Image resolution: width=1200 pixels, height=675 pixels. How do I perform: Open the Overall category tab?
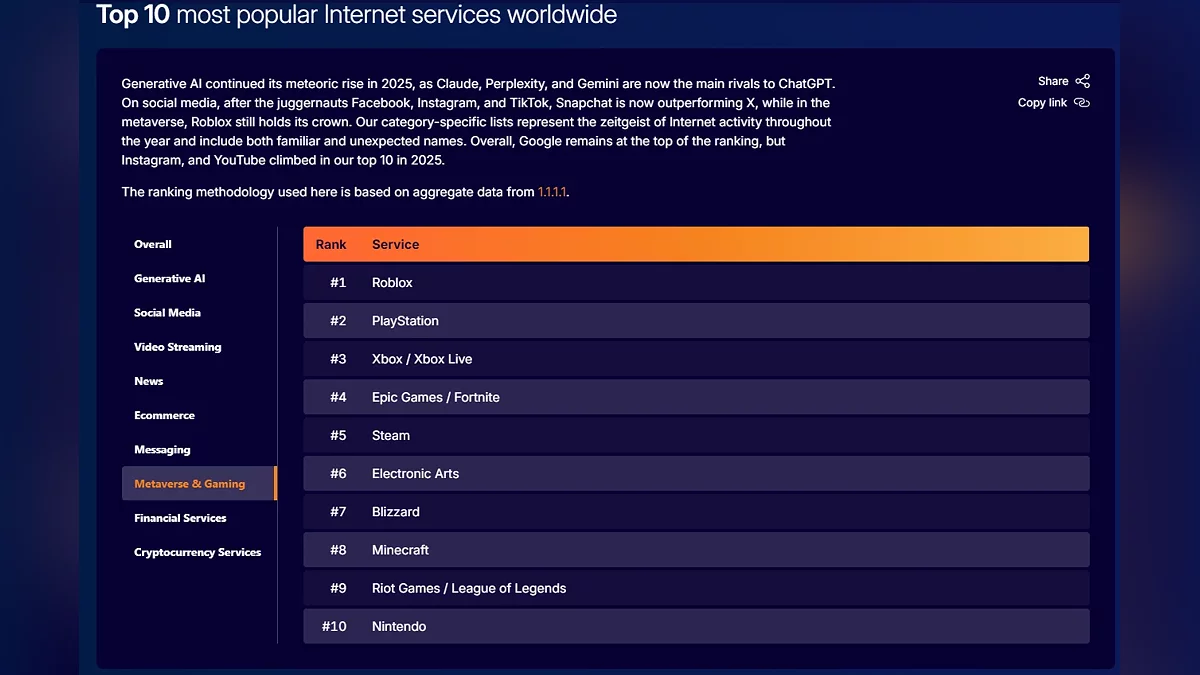[x=153, y=244]
